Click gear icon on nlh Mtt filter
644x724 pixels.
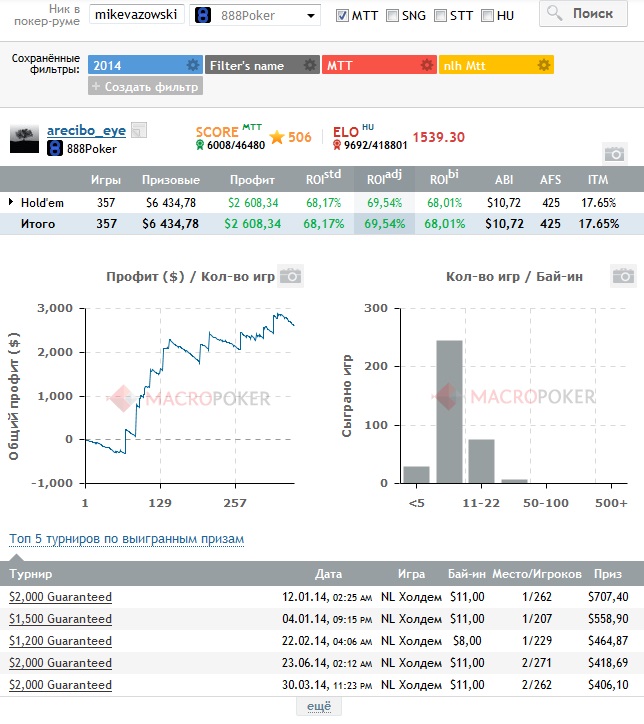(544, 65)
